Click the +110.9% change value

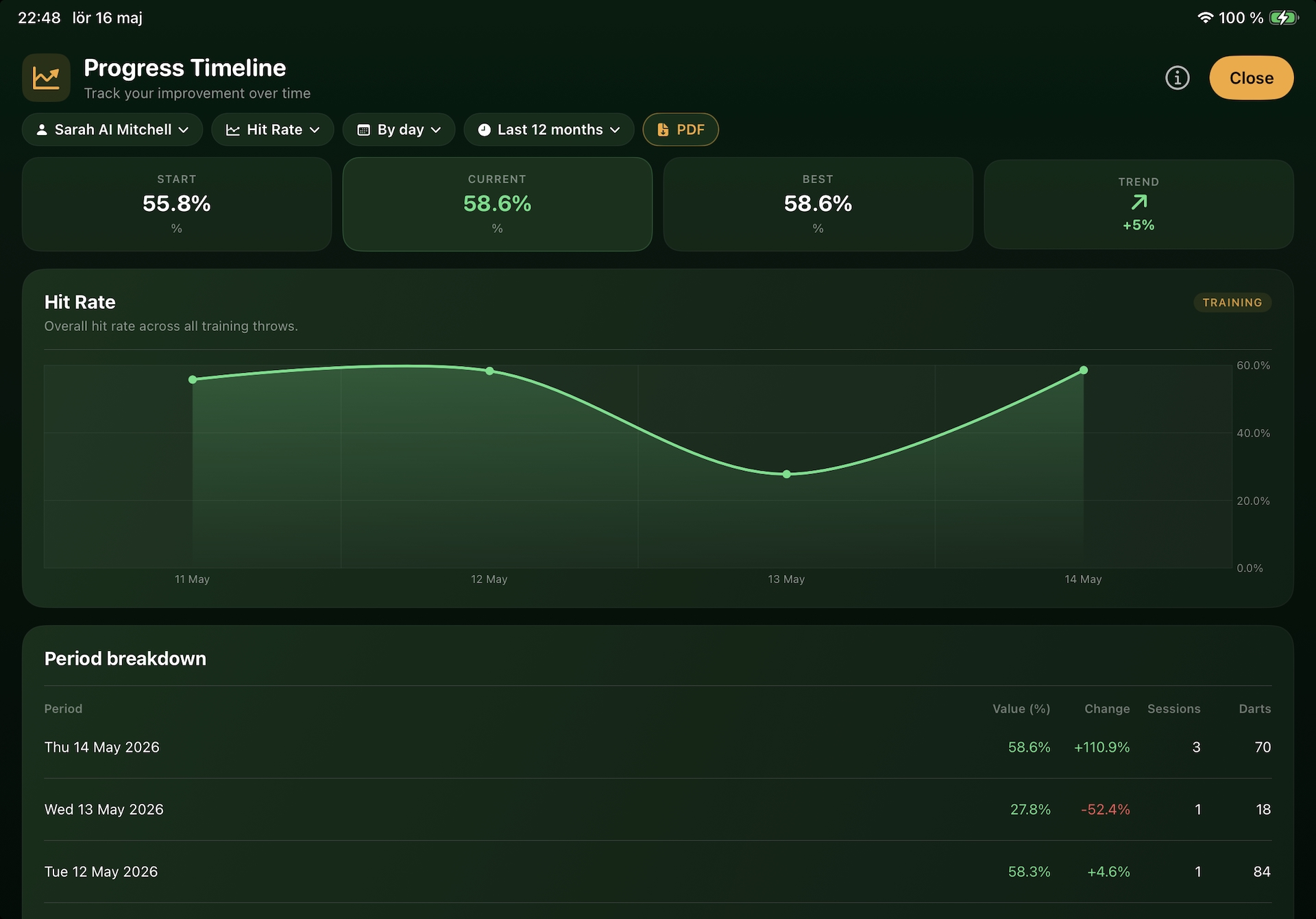(x=1101, y=747)
